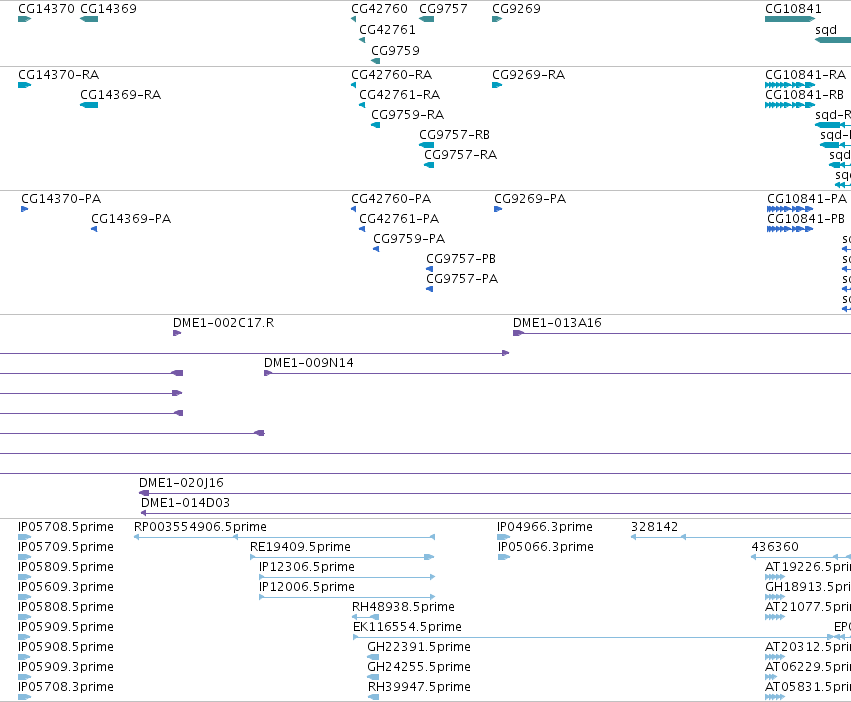Click EST EK116554.5prime
Image resolution: width=851 pixels, height=702 pixels.
tap(407, 628)
